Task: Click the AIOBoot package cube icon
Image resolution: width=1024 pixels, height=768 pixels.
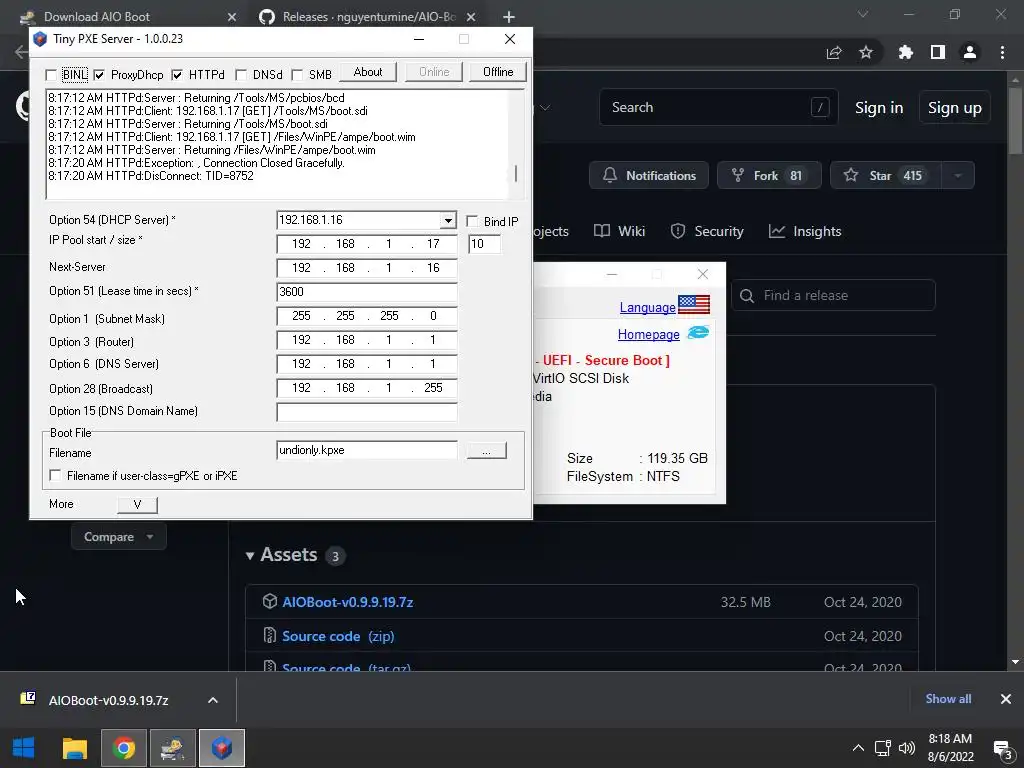Action: pyautogui.click(x=270, y=601)
